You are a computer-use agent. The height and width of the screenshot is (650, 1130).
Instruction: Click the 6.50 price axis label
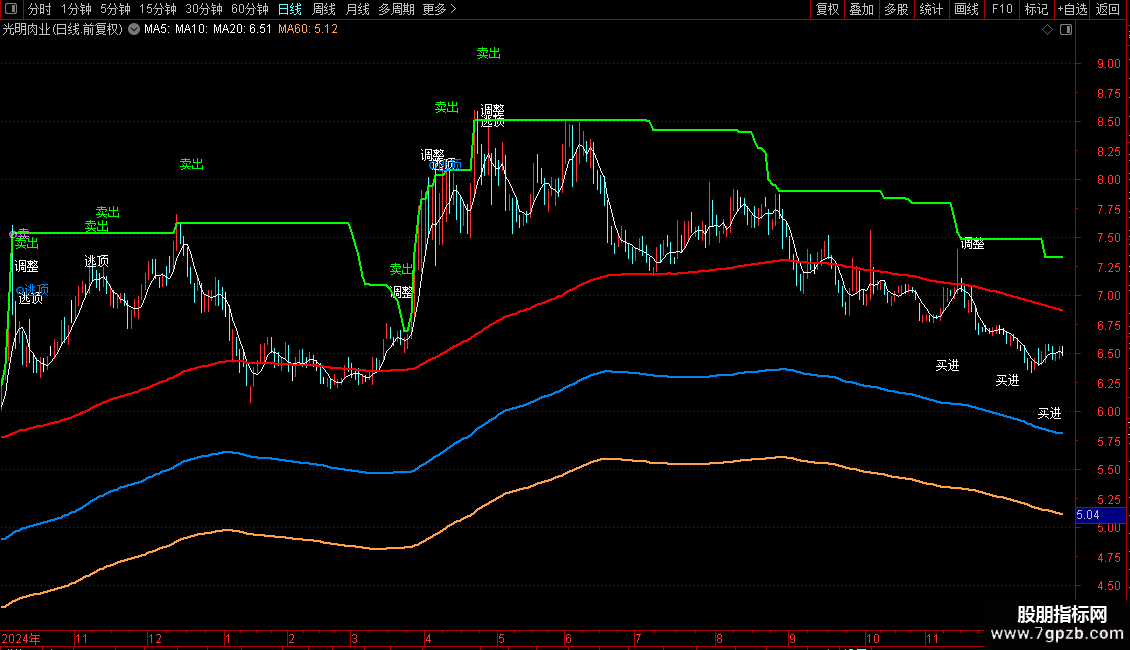click(1108, 354)
